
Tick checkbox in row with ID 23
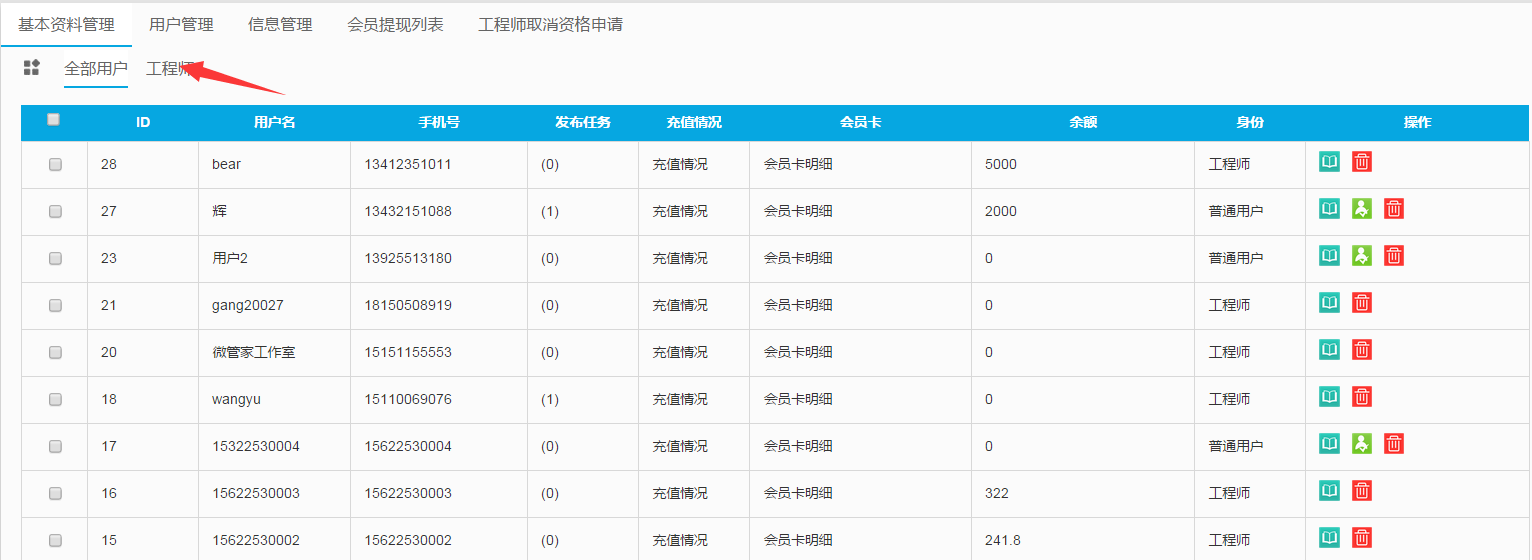55,259
